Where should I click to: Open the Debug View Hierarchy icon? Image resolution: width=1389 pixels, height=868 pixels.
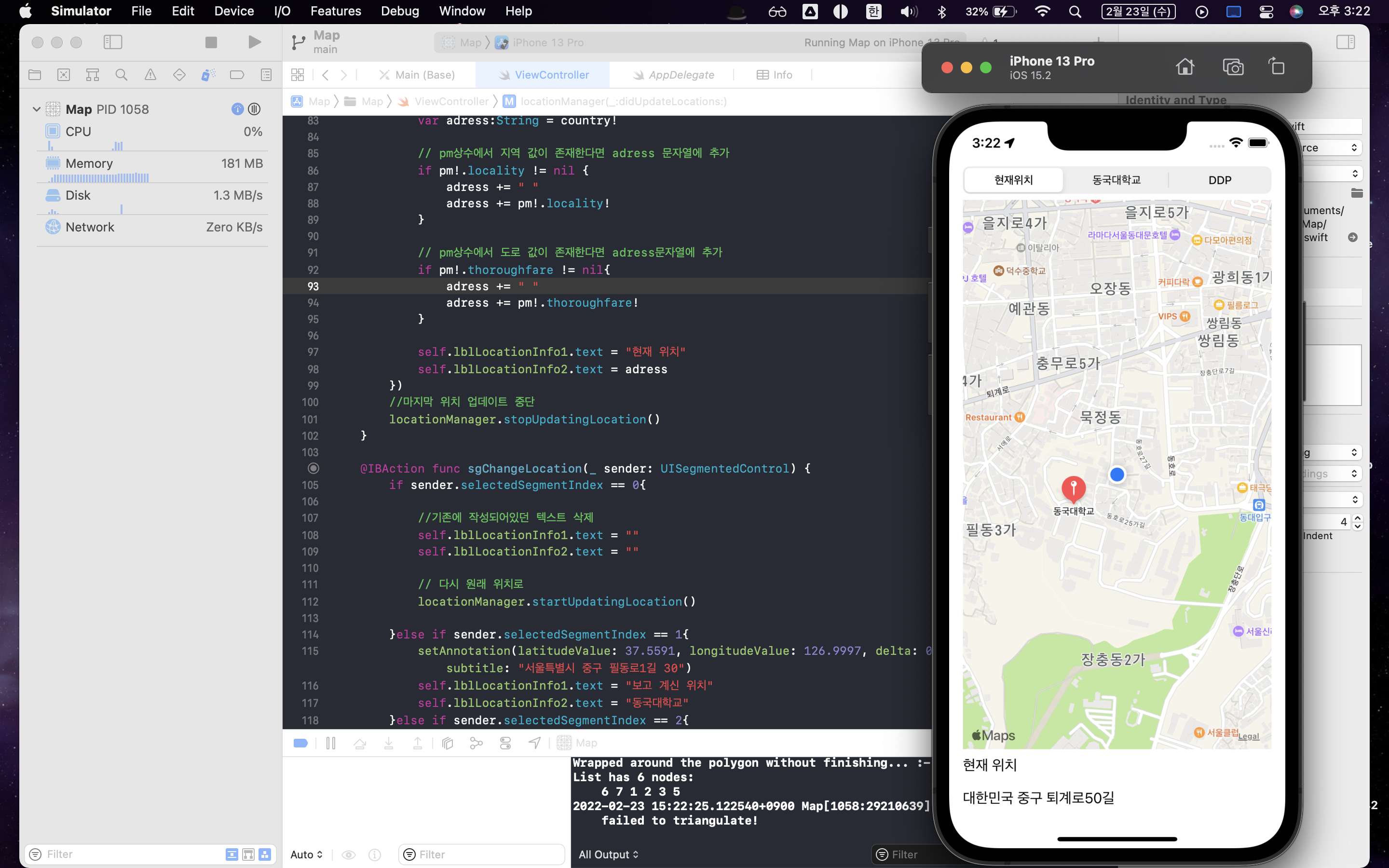click(448, 743)
